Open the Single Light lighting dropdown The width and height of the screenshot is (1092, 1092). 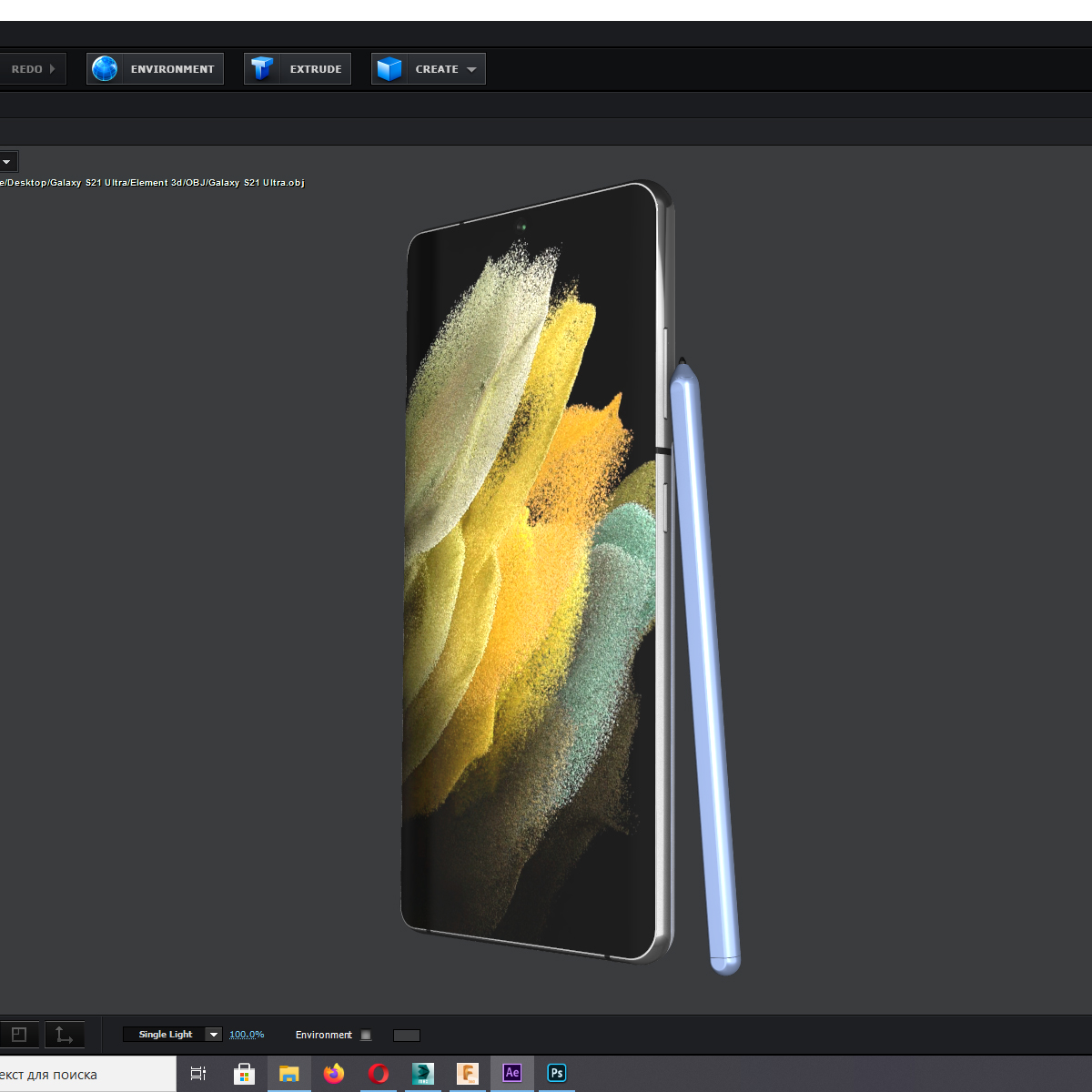[172, 1035]
